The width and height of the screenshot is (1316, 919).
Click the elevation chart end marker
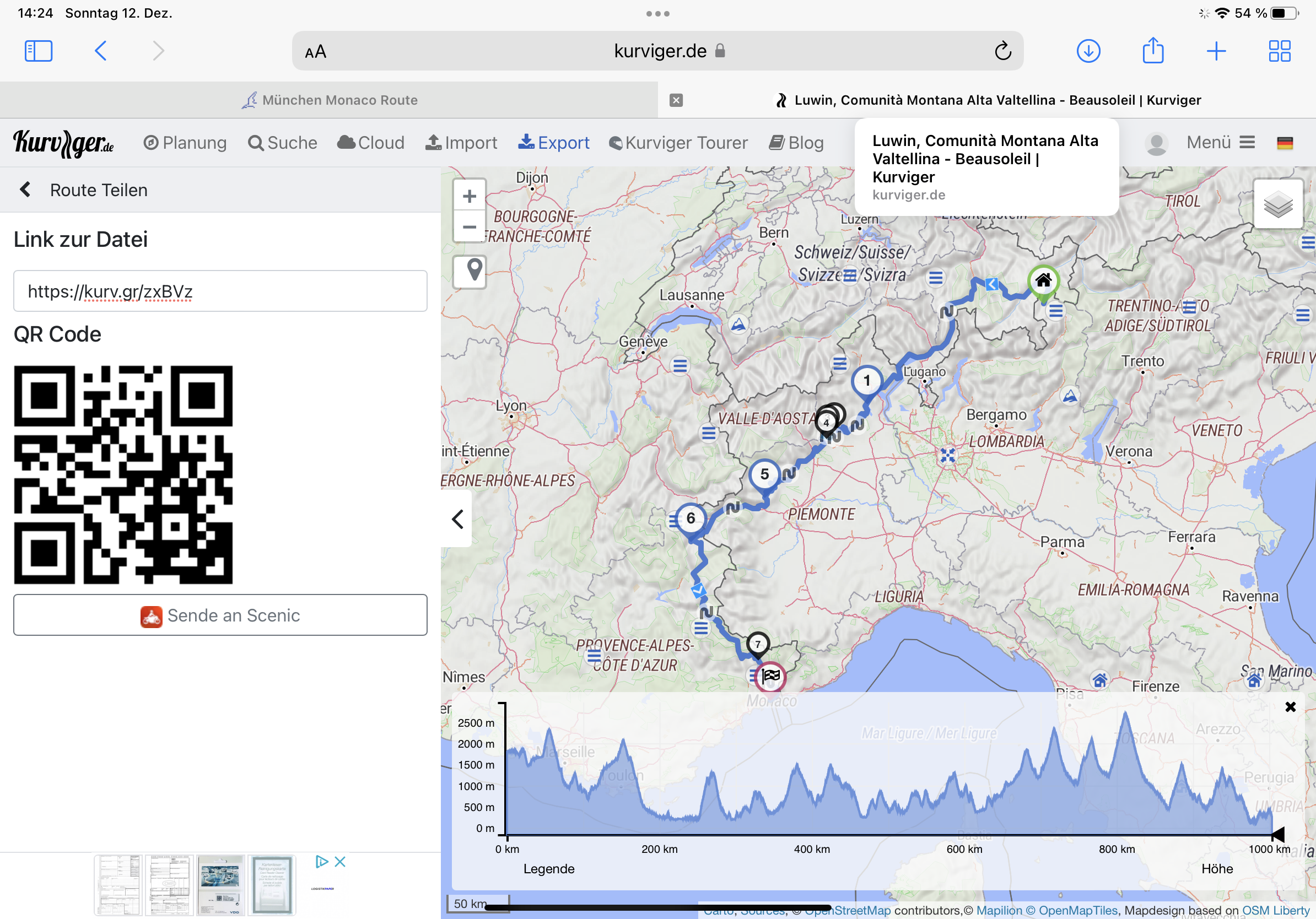[x=1277, y=834]
